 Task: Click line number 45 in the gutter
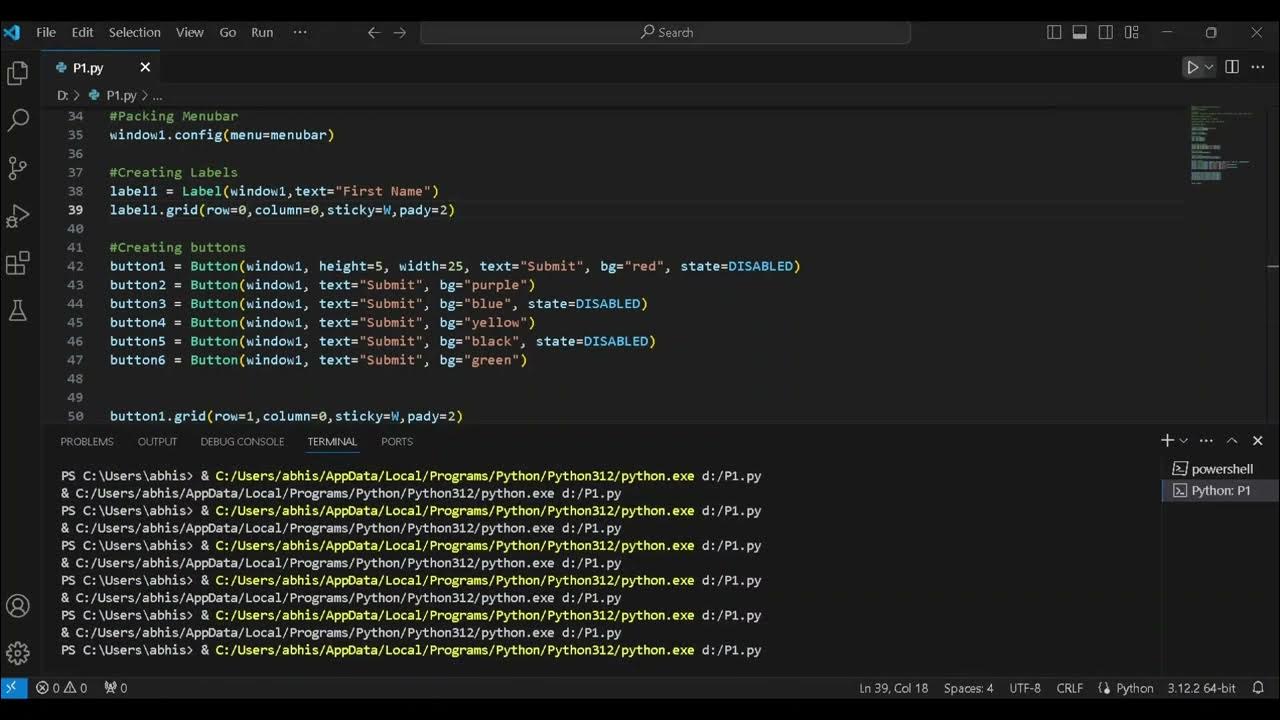[x=76, y=322]
